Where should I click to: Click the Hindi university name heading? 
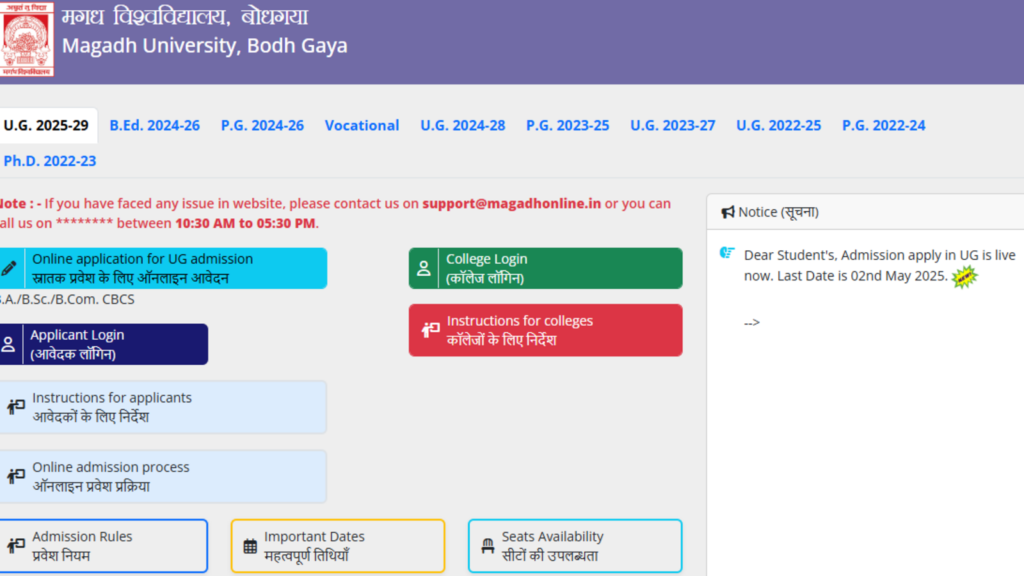(x=185, y=16)
